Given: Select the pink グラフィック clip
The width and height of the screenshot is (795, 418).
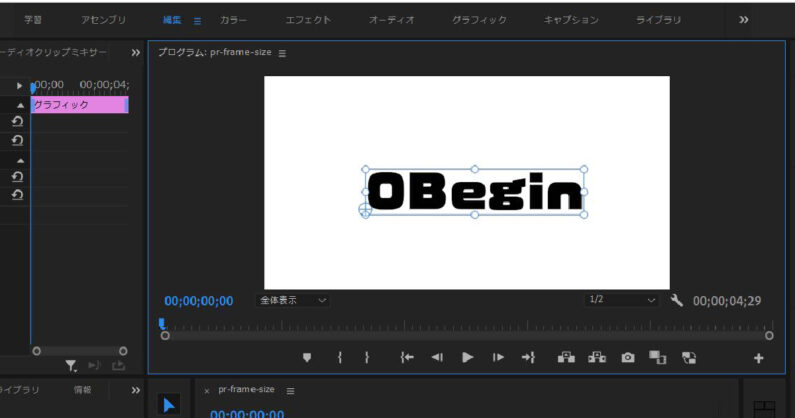Looking at the screenshot, I should pyautogui.click(x=78, y=104).
